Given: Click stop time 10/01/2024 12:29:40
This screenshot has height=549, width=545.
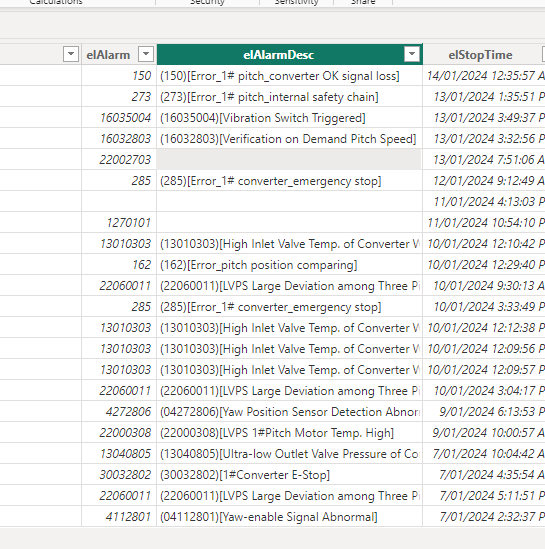Looking at the screenshot, I should (484, 265).
